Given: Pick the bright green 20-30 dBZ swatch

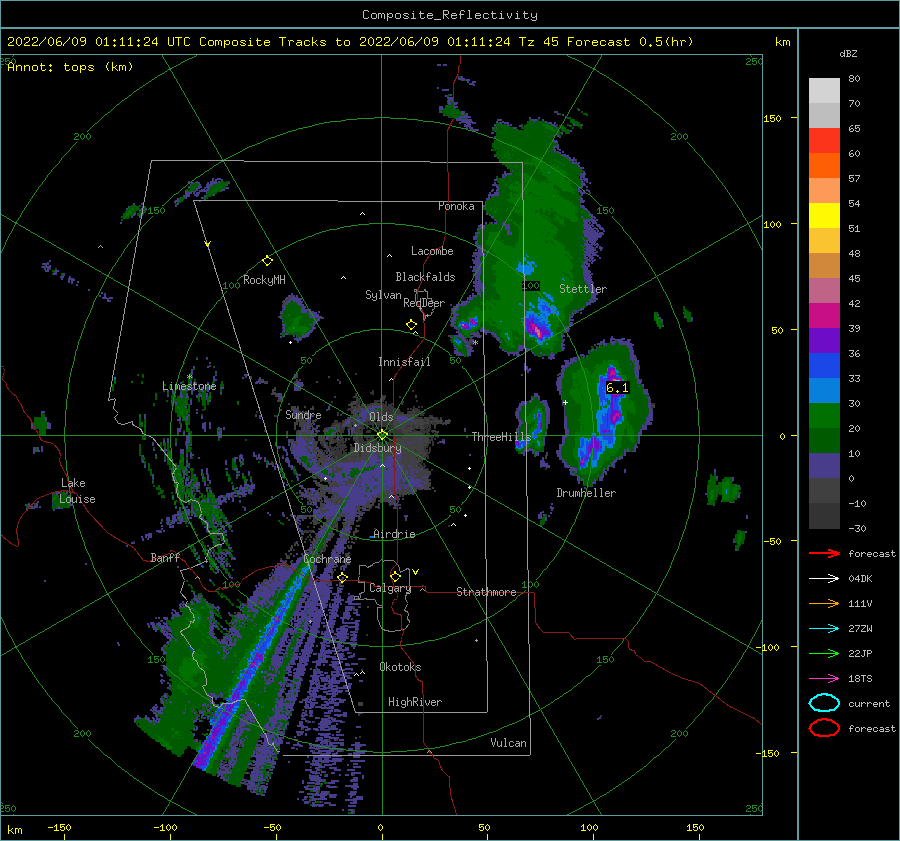Looking at the screenshot, I should tap(824, 416).
